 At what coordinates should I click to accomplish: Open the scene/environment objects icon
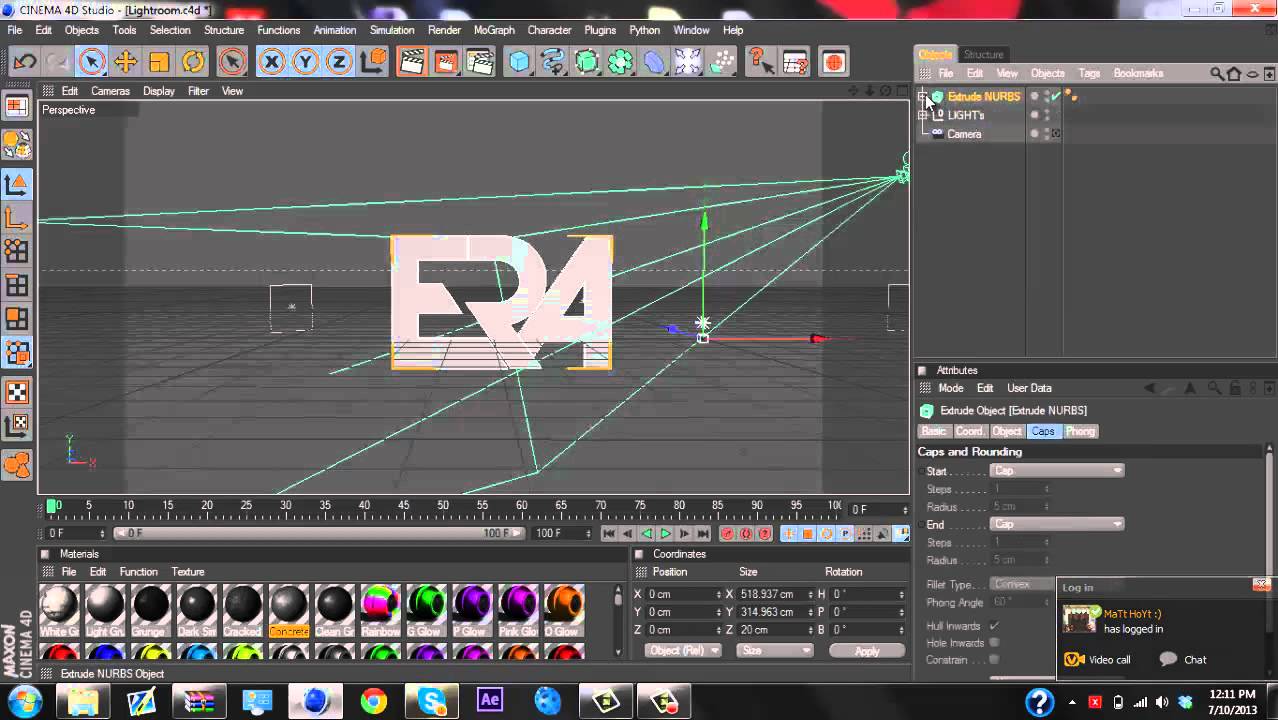click(x=688, y=62)
